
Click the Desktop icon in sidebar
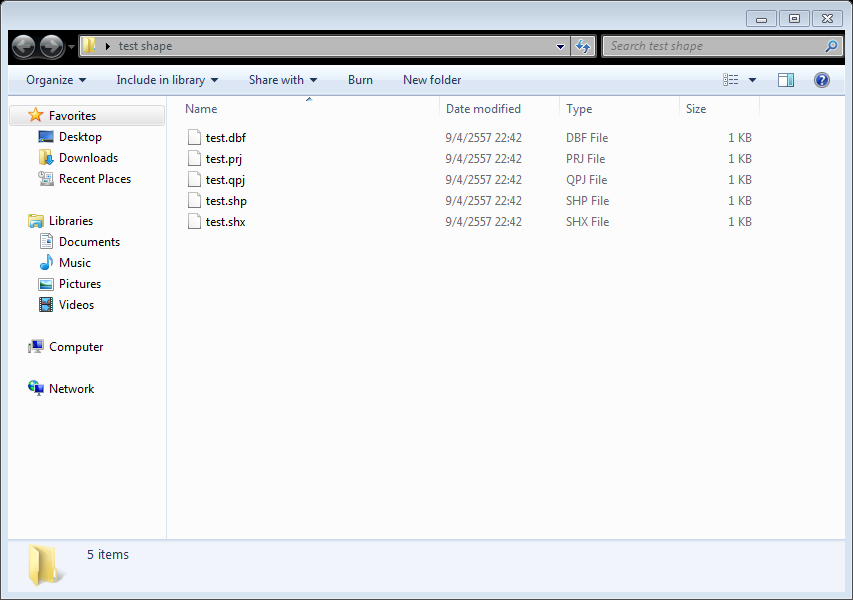point(46,137)
